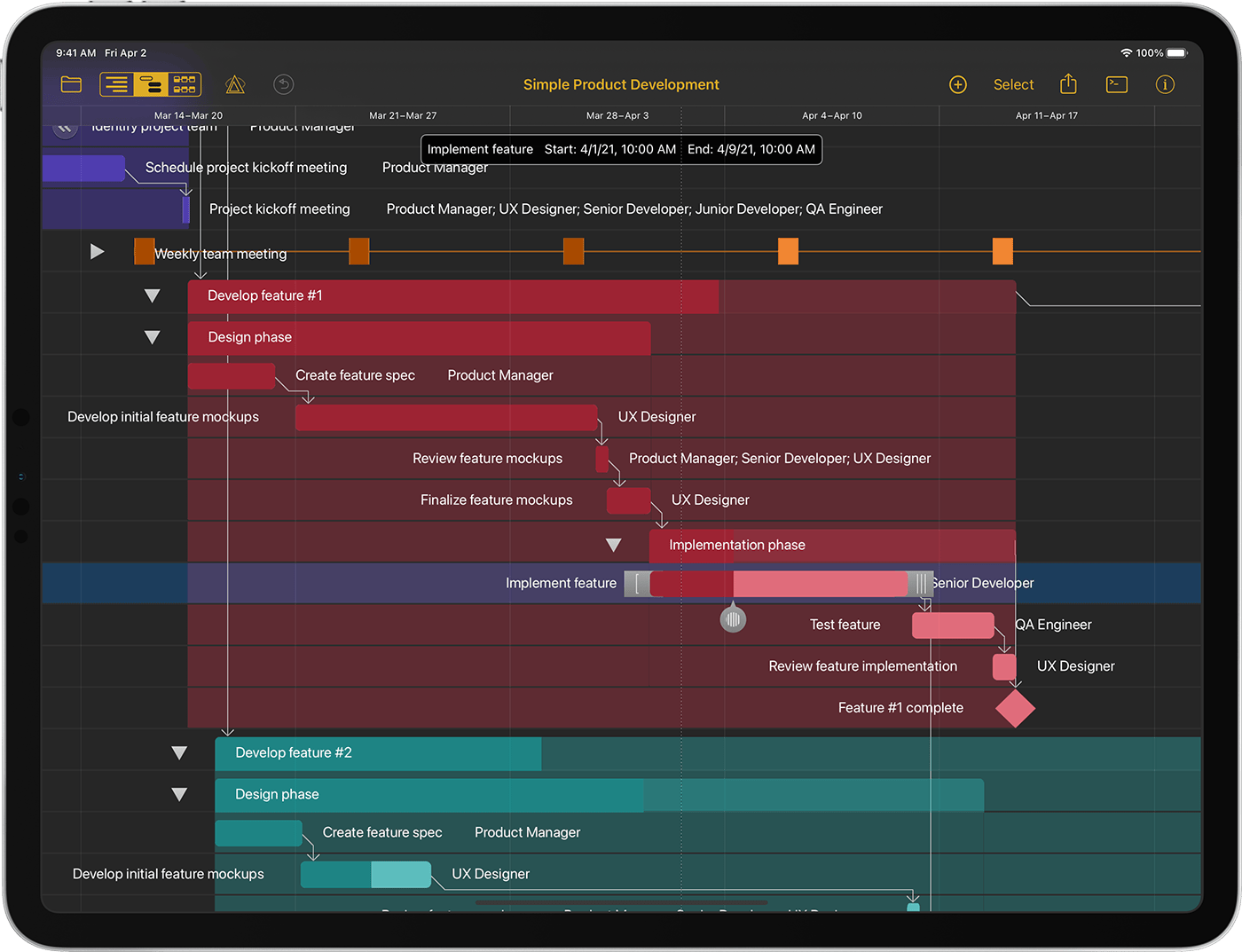Collapse the Develop feature #1 group
The height and width of the screenshot is (952, 1242).
click(x=153, y=296)
